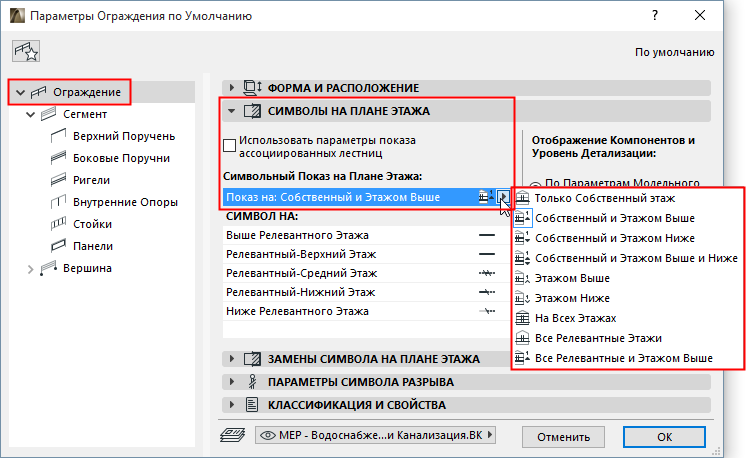Screen dimensions: 746x458
Task: Click the Релевантный-Средний Этаж row text
Action: point(302,273)
